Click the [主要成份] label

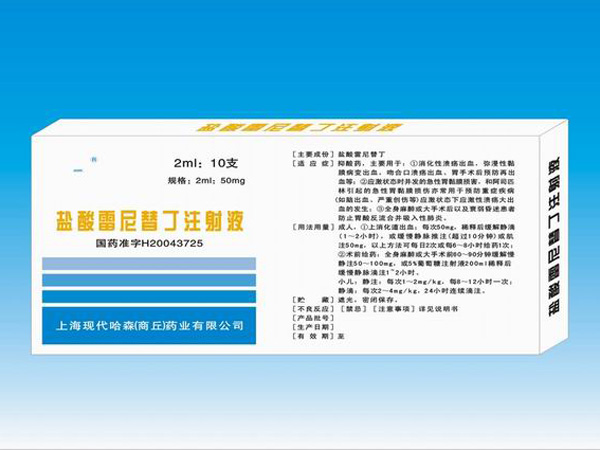click(313, 155)
